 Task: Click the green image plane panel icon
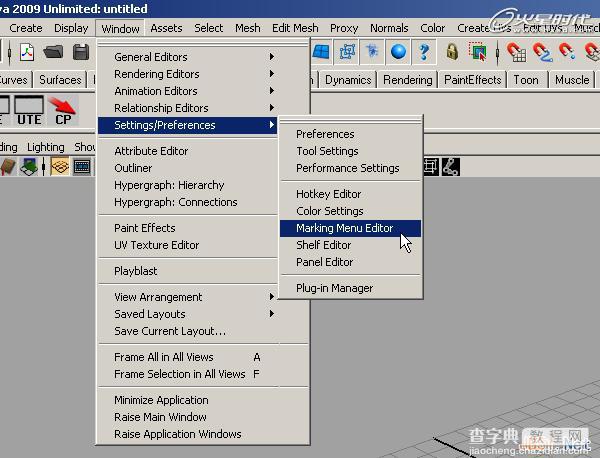29,167
